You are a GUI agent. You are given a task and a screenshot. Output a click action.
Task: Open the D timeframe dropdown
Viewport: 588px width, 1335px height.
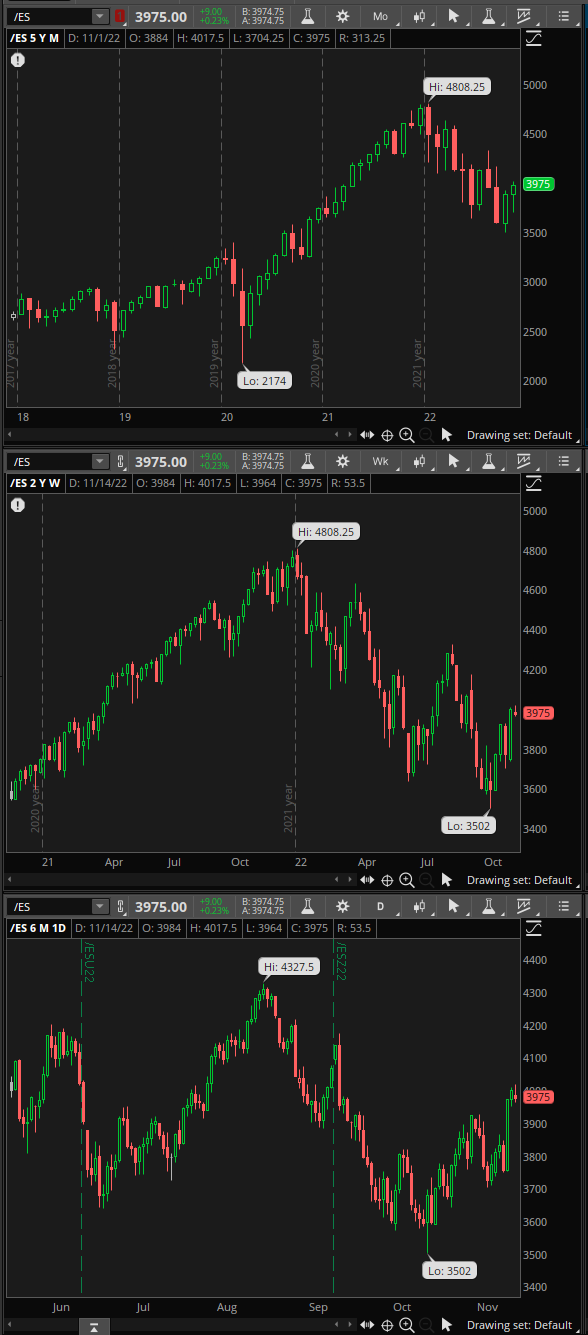[381, 907]
